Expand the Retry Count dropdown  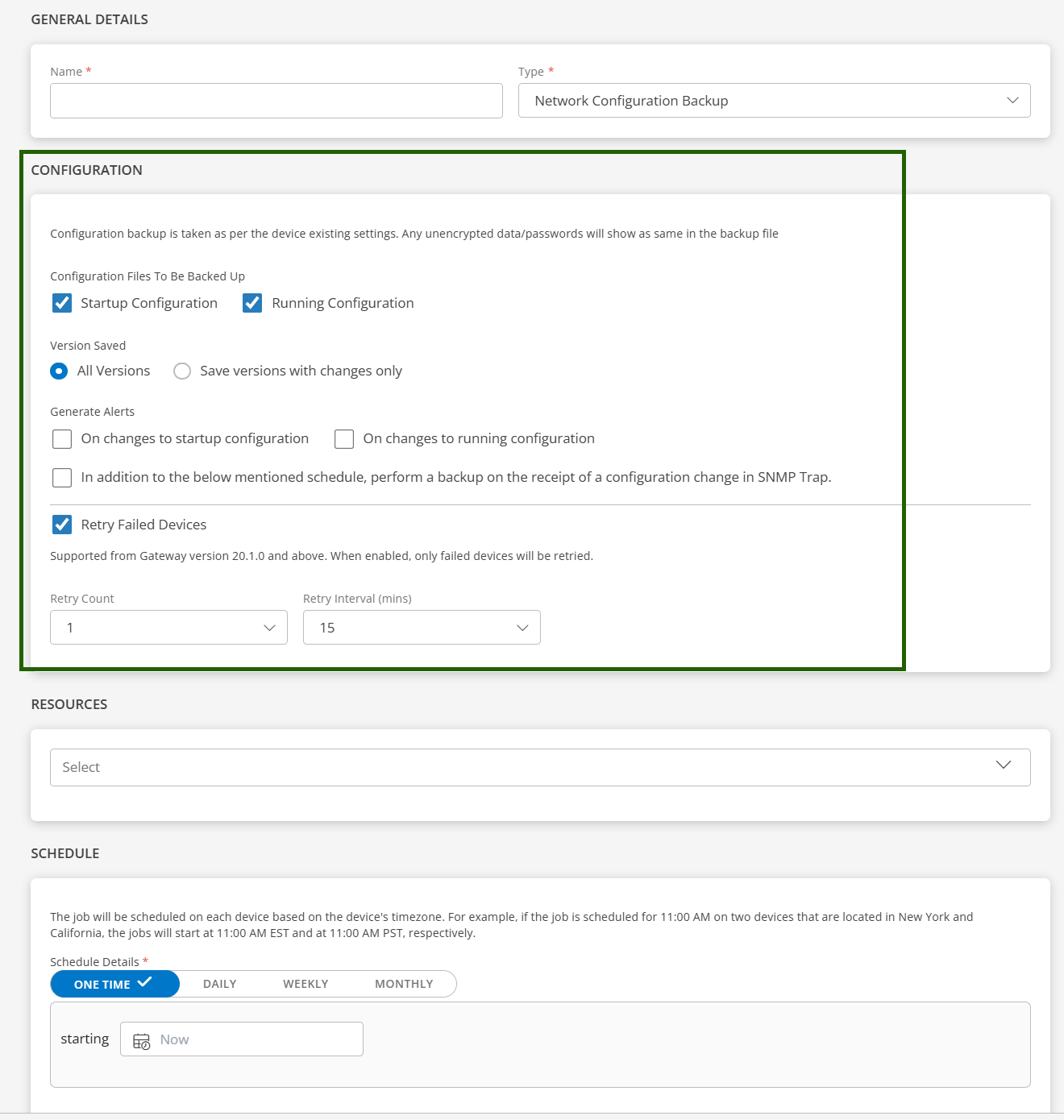[168, 628]
